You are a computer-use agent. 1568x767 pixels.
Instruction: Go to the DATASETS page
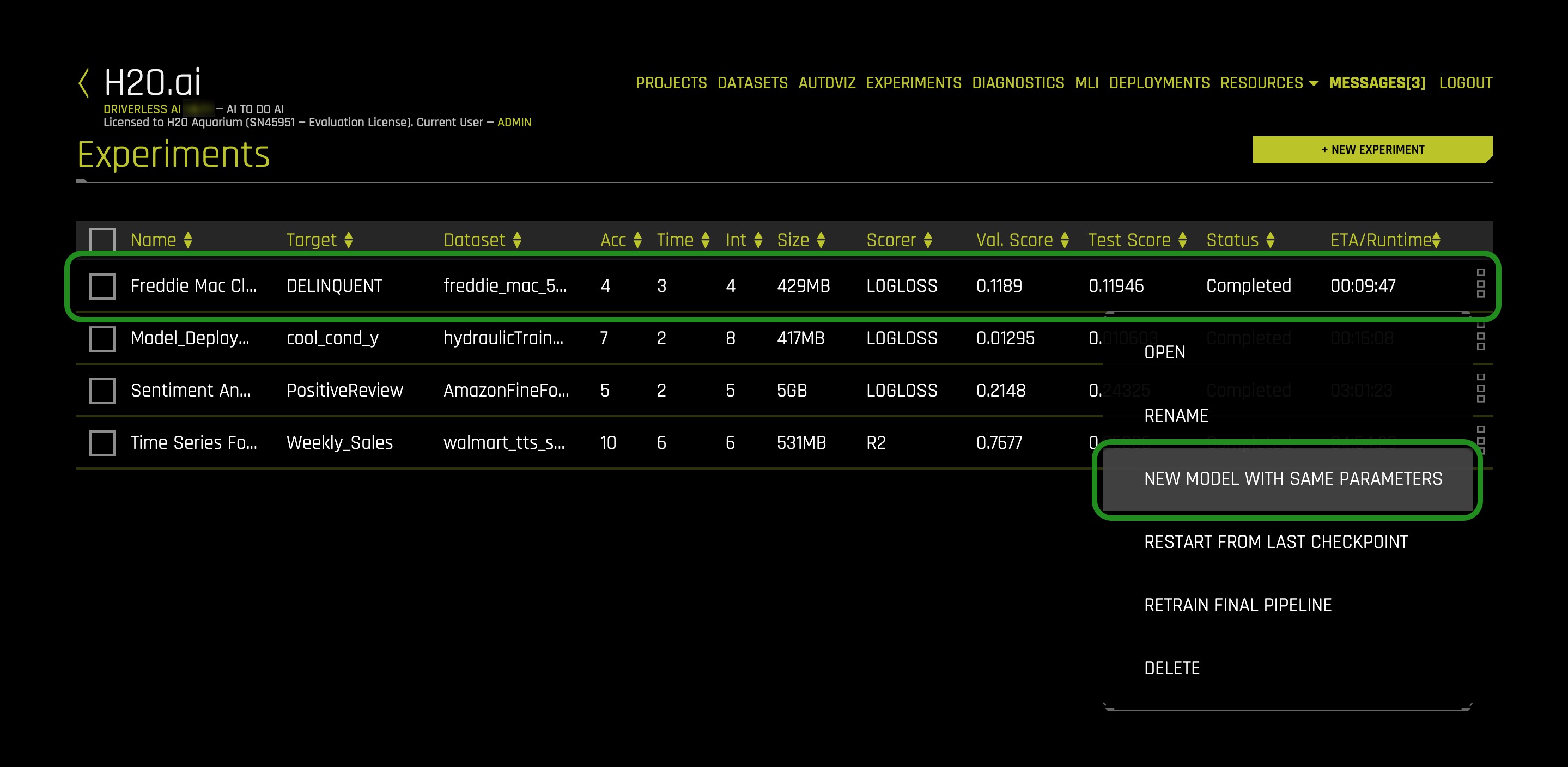pos(752,83)
